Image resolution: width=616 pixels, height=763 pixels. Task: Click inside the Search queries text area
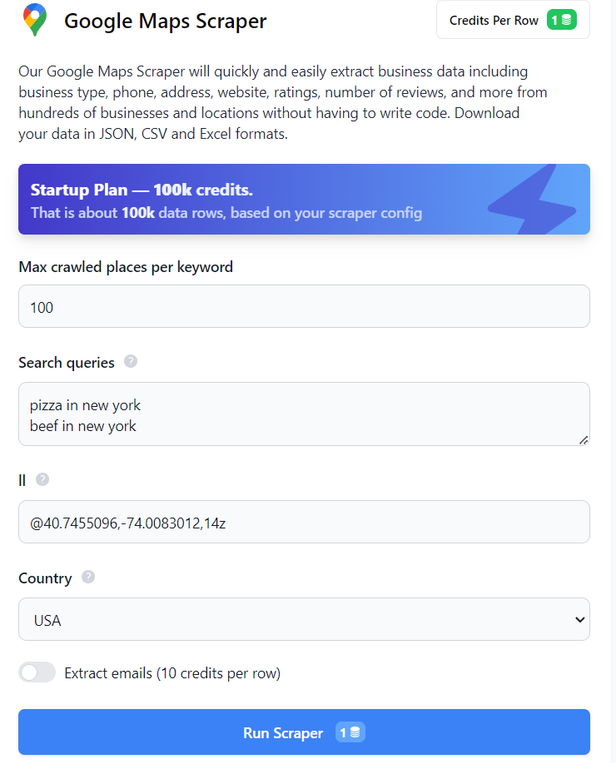(304, 414)
